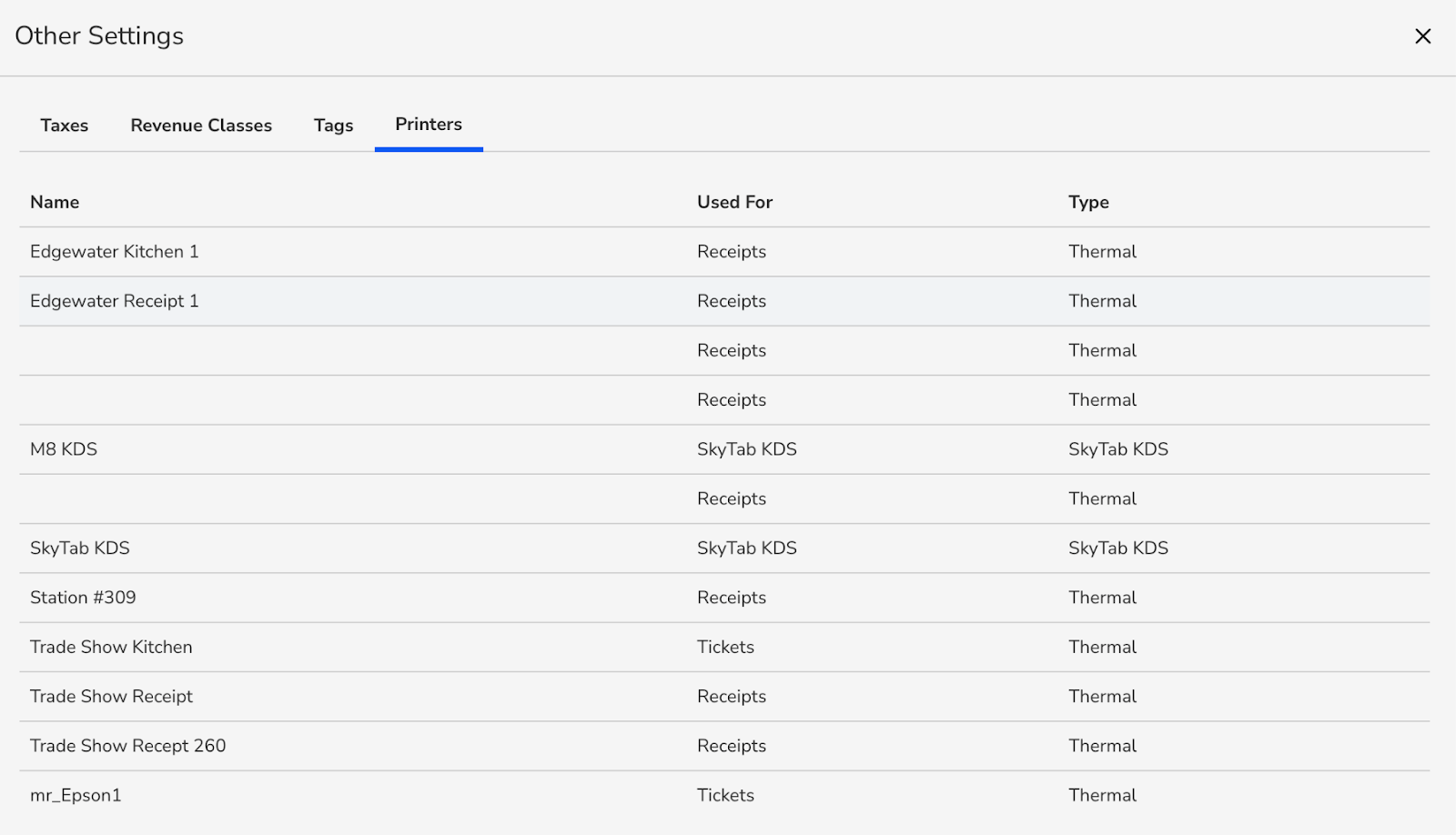This screenshot has height=835, width=1456.
Task: Click Thermal type for mr_Epson1
Action: coord(1102,795)
